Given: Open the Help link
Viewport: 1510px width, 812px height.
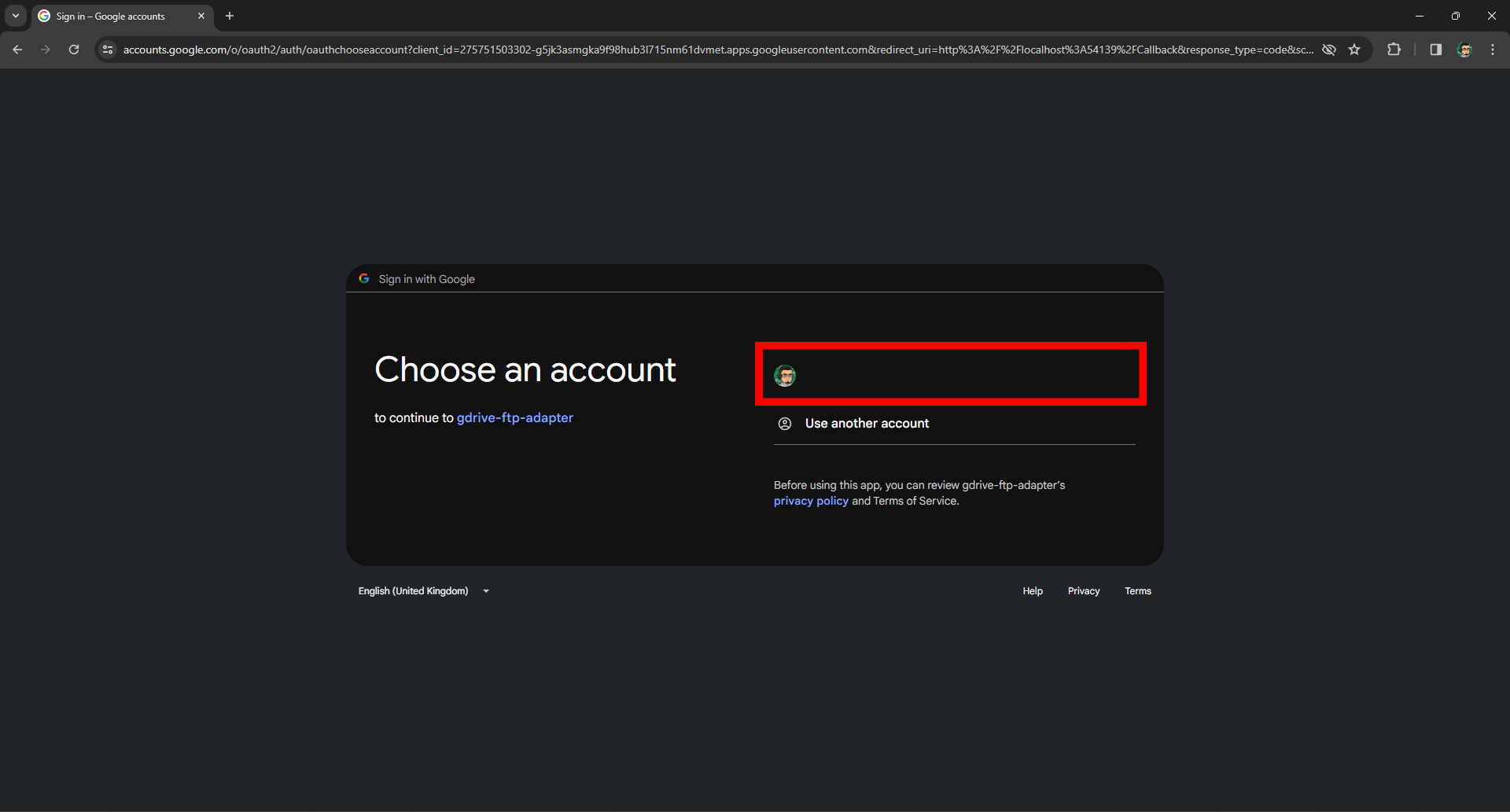Looking at the screenshot, I should click(x=1033, y=591).
